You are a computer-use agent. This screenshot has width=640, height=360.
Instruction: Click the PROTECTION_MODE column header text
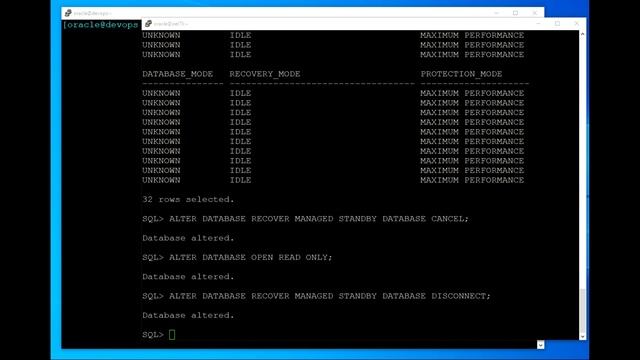(x=461, y=74)
